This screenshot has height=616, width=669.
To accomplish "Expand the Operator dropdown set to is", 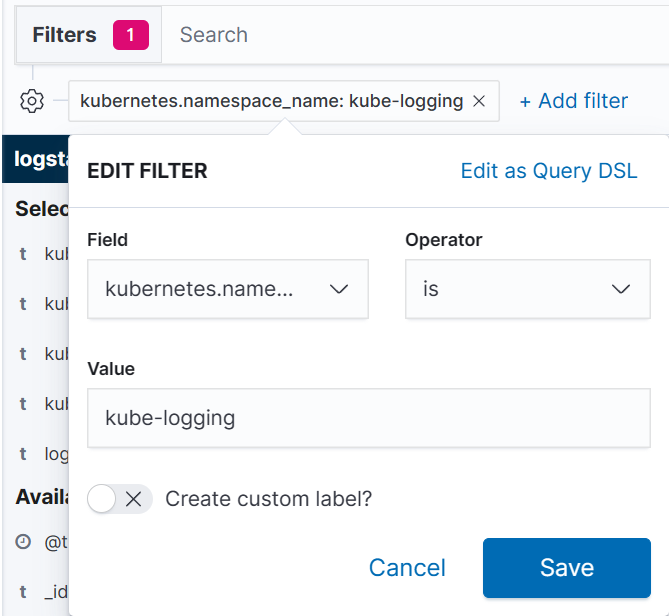I will [528, 289].
